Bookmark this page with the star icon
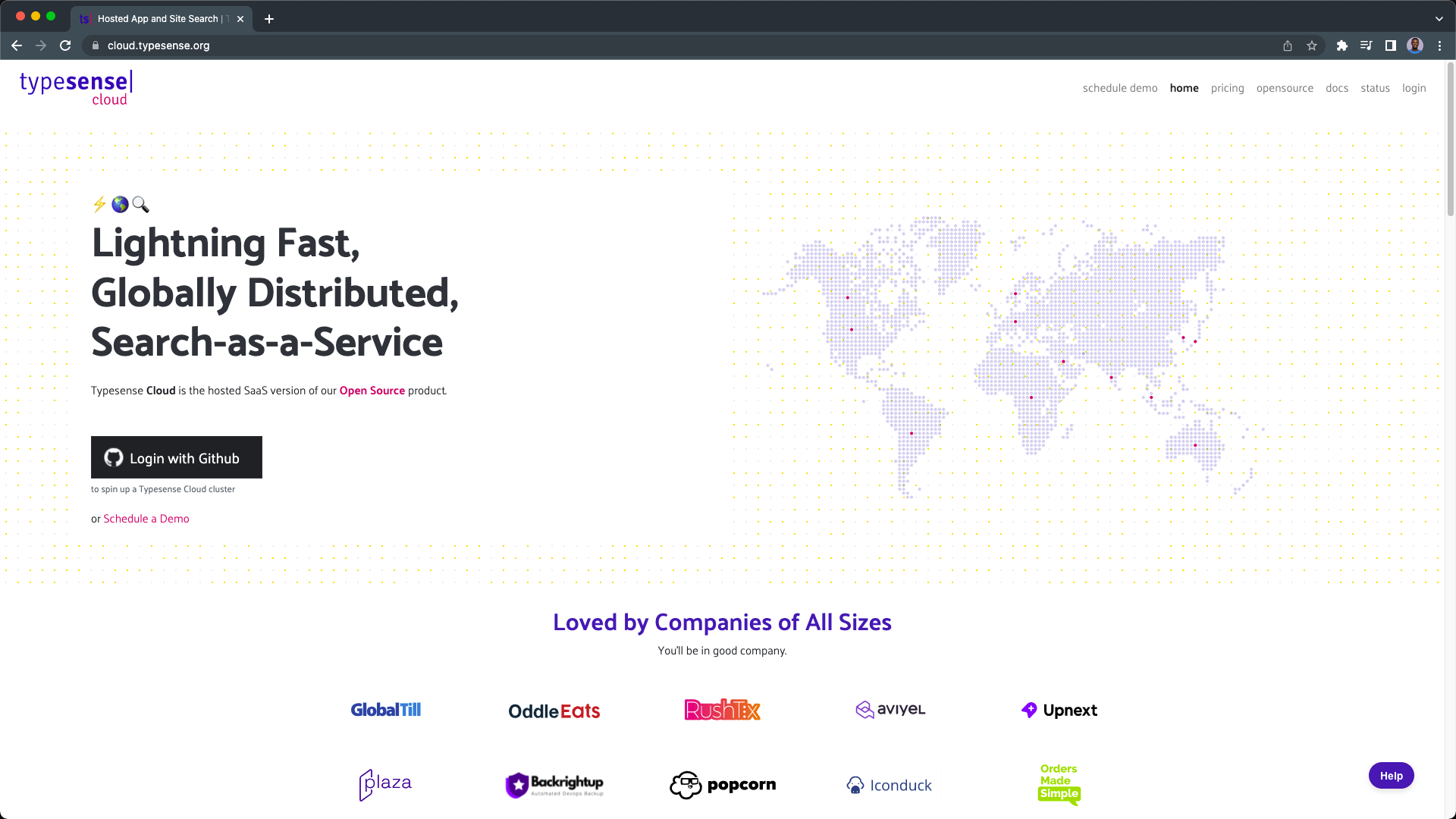1456x819 pixels. [x=1312, y=45]
